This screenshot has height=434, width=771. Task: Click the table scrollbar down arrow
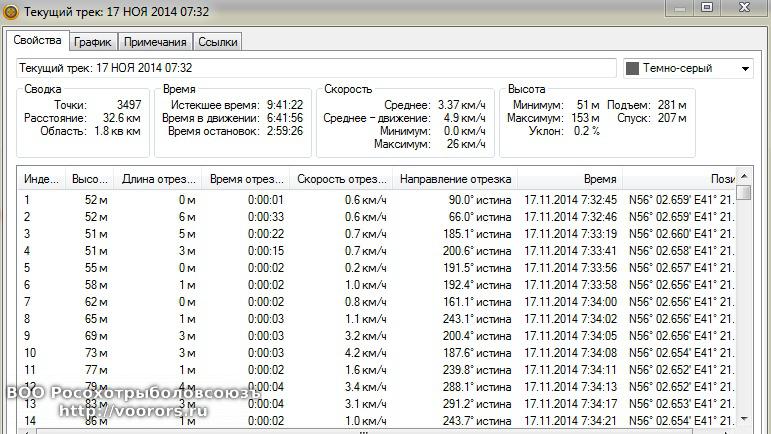click(x=743, y=419)
